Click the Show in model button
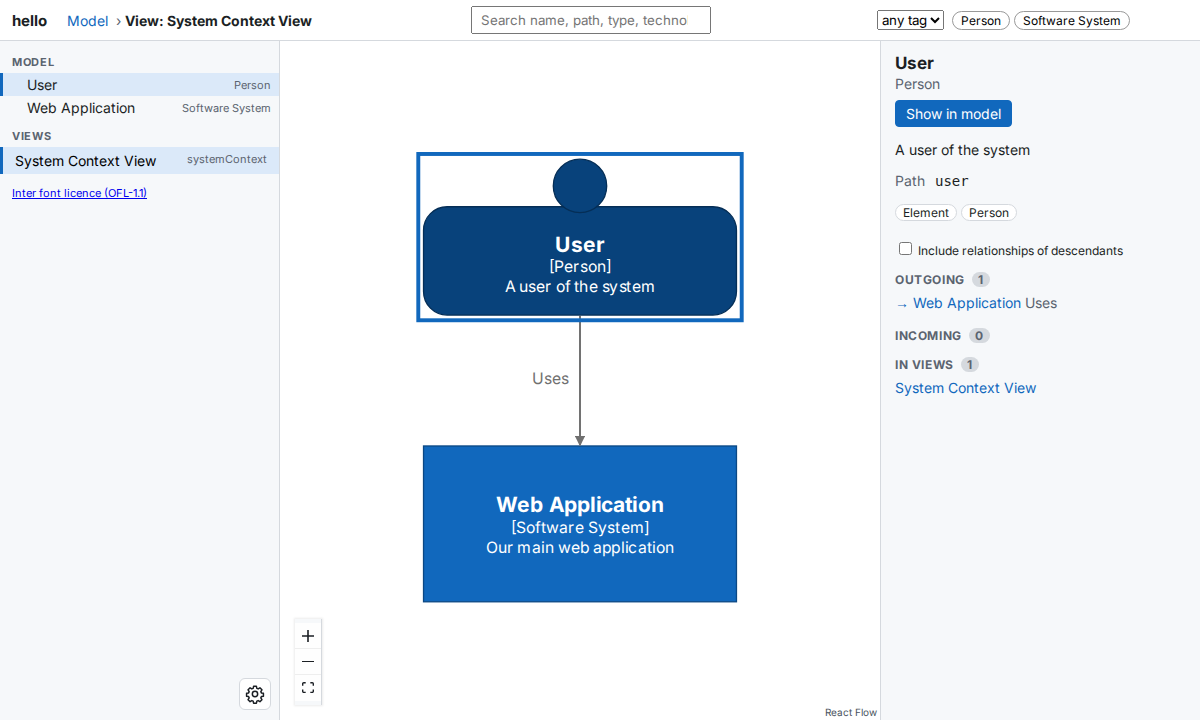The height and width of the screenshot is (720, 1200). pos(953,114)
